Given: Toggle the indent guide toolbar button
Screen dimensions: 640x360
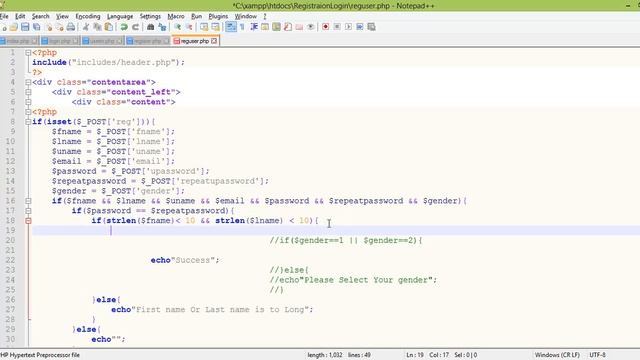Looking at the screenshot, I should point(253,27).
